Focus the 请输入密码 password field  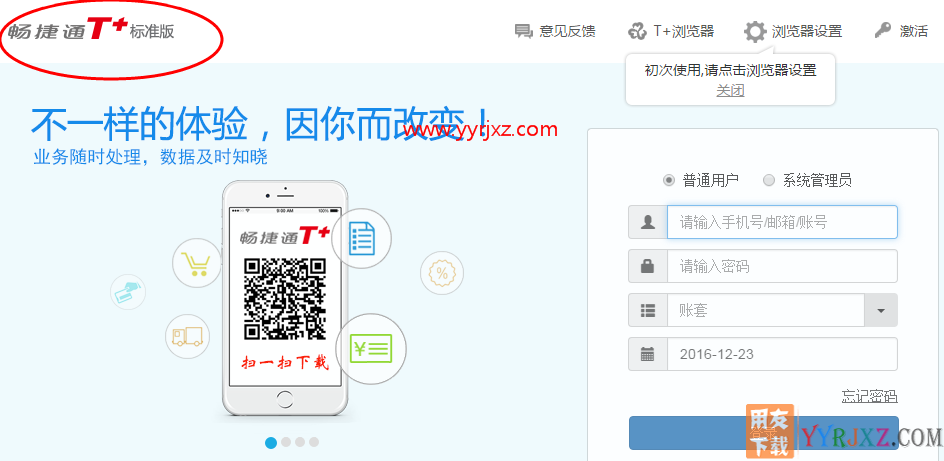click(782, 266)
